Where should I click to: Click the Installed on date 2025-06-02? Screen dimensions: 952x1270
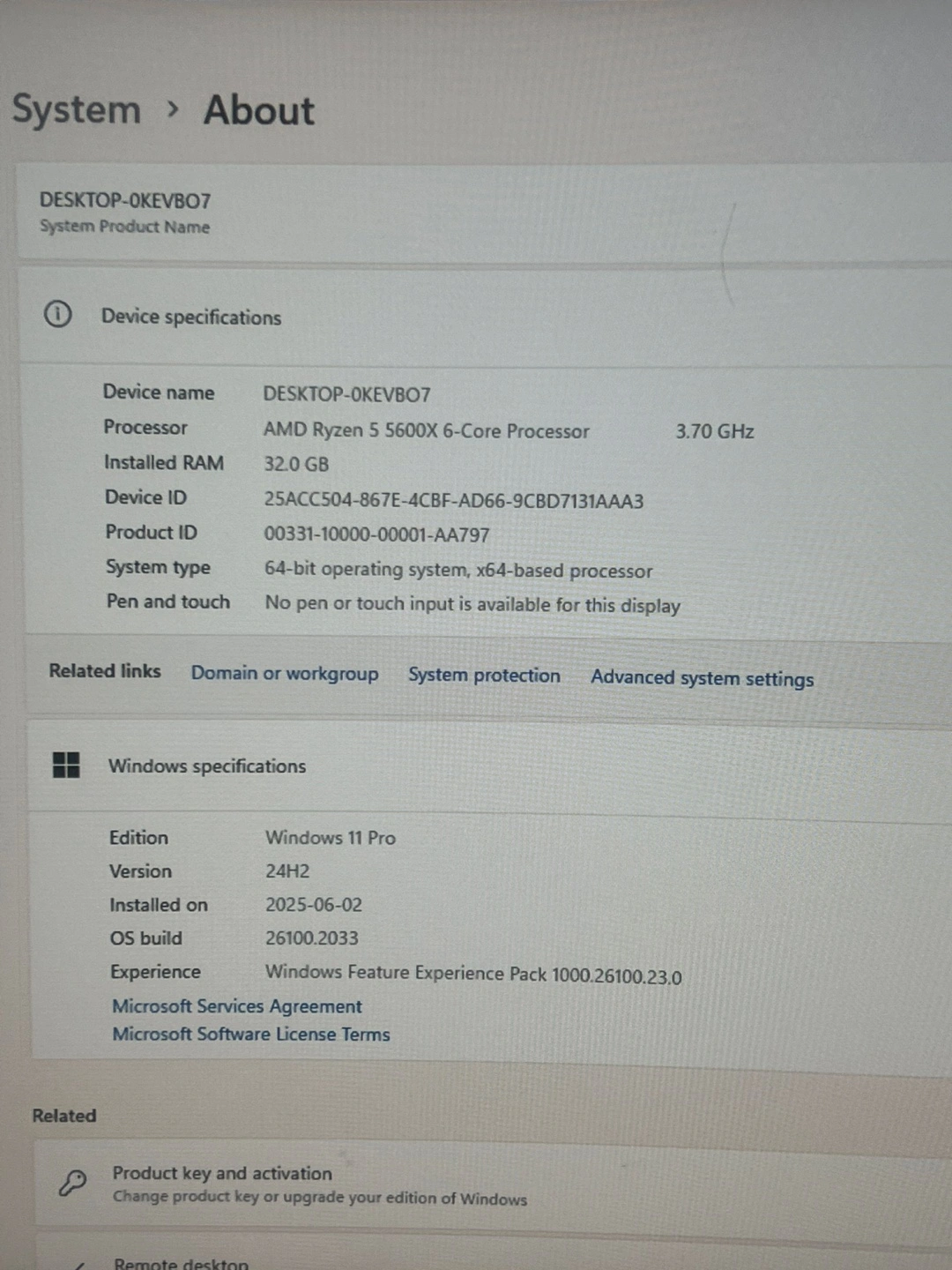(314, 905)
